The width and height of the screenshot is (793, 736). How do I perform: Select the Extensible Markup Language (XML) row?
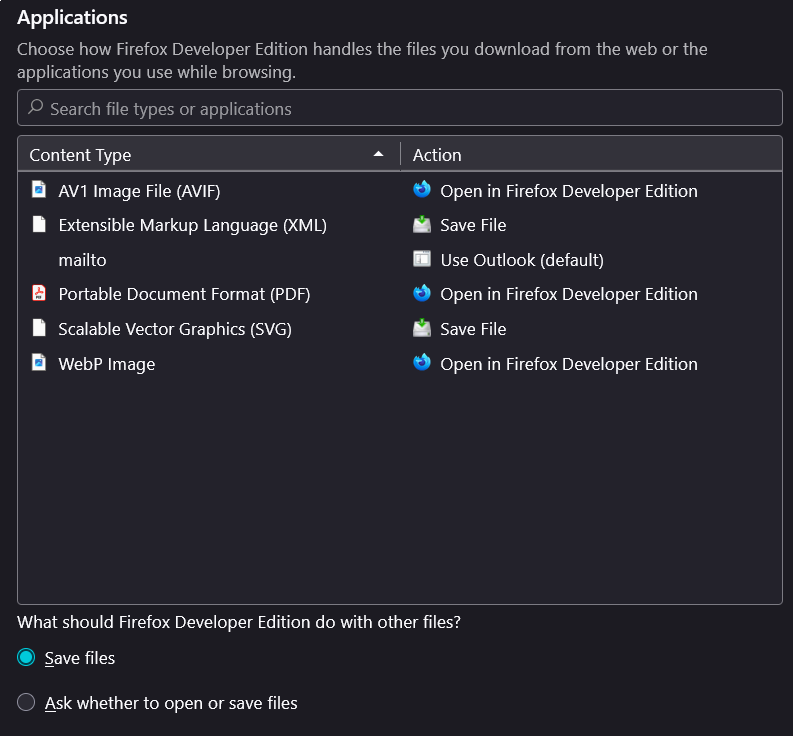400,225
